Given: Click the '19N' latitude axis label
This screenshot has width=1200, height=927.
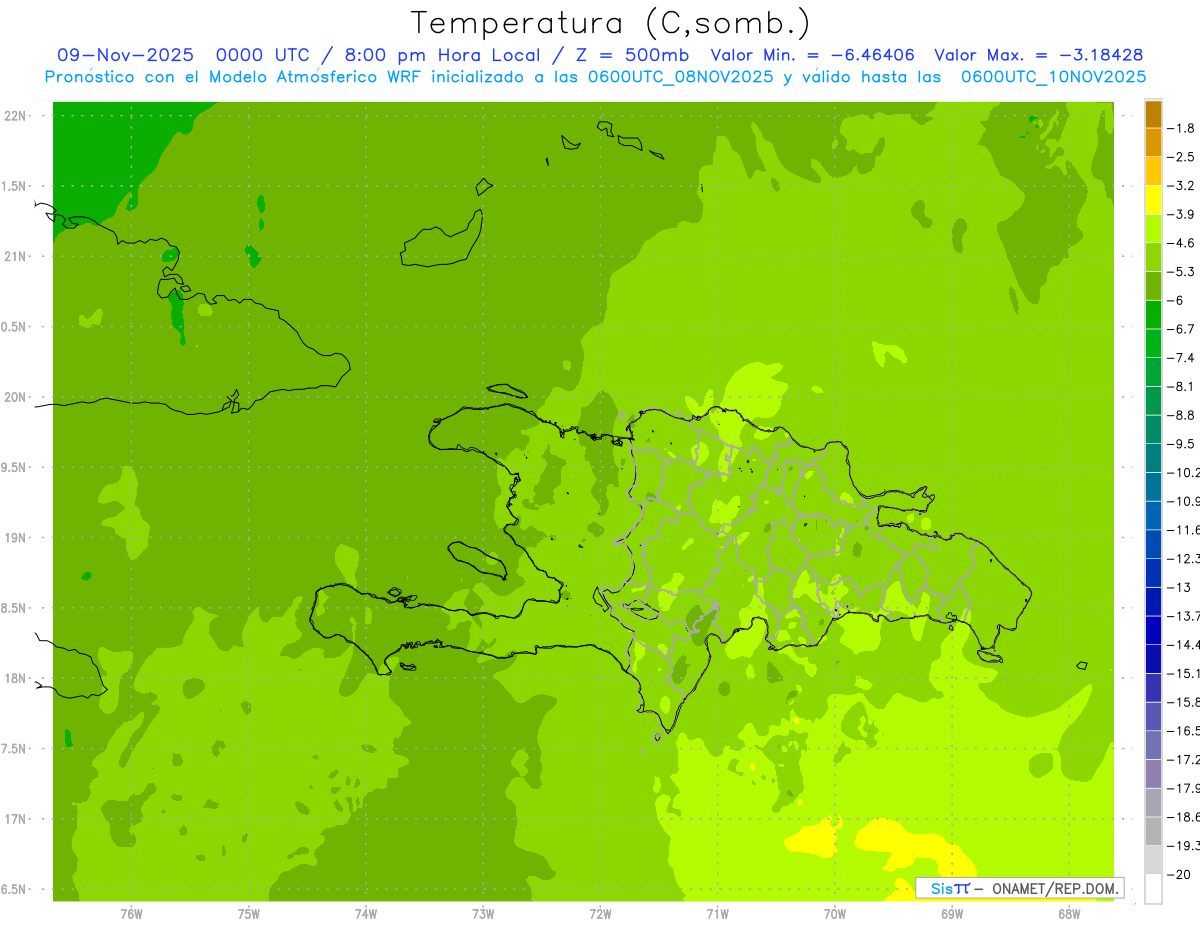Looking at the screenshot, I should click(x=15, y=538).
